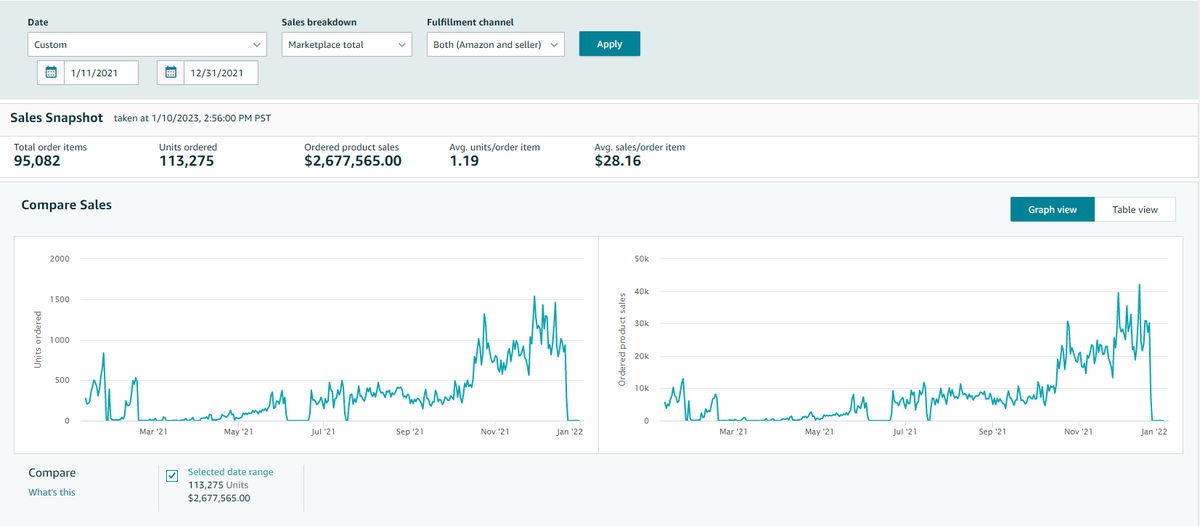
Task: Open the Fulfillment channel dropdown
Action: (x=496, y=44)
